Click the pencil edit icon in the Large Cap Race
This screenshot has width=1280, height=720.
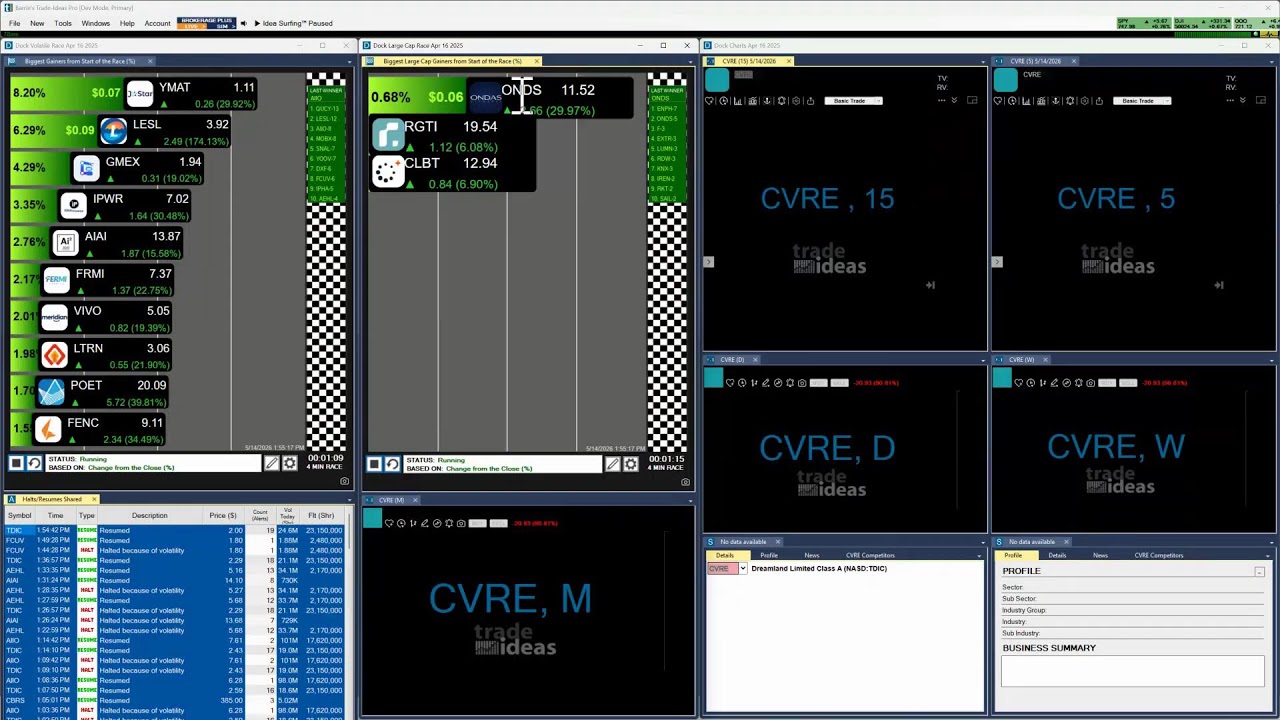(613, 464)
